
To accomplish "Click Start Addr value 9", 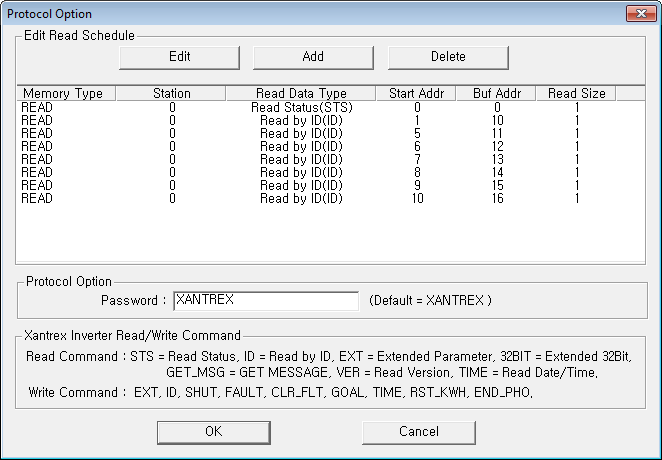I will [x=417, y=186].
